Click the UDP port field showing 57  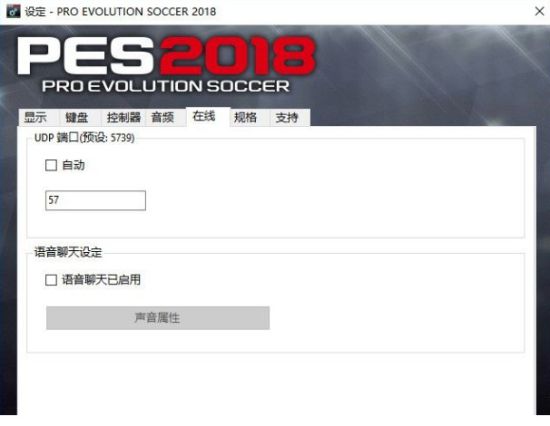click(x=95, y=200)
